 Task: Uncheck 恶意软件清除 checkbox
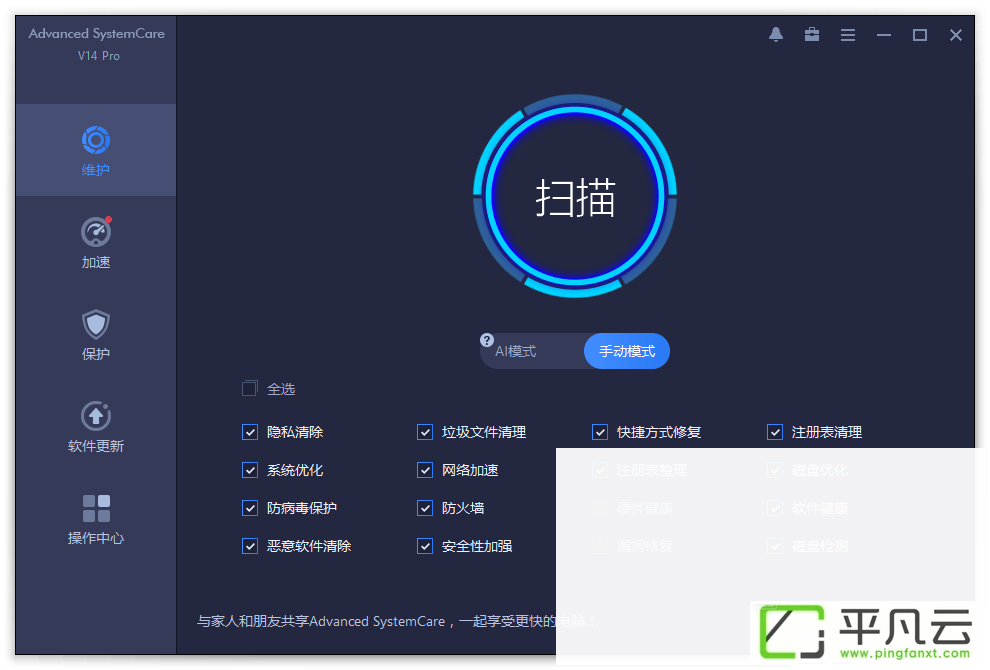point(250,546)
